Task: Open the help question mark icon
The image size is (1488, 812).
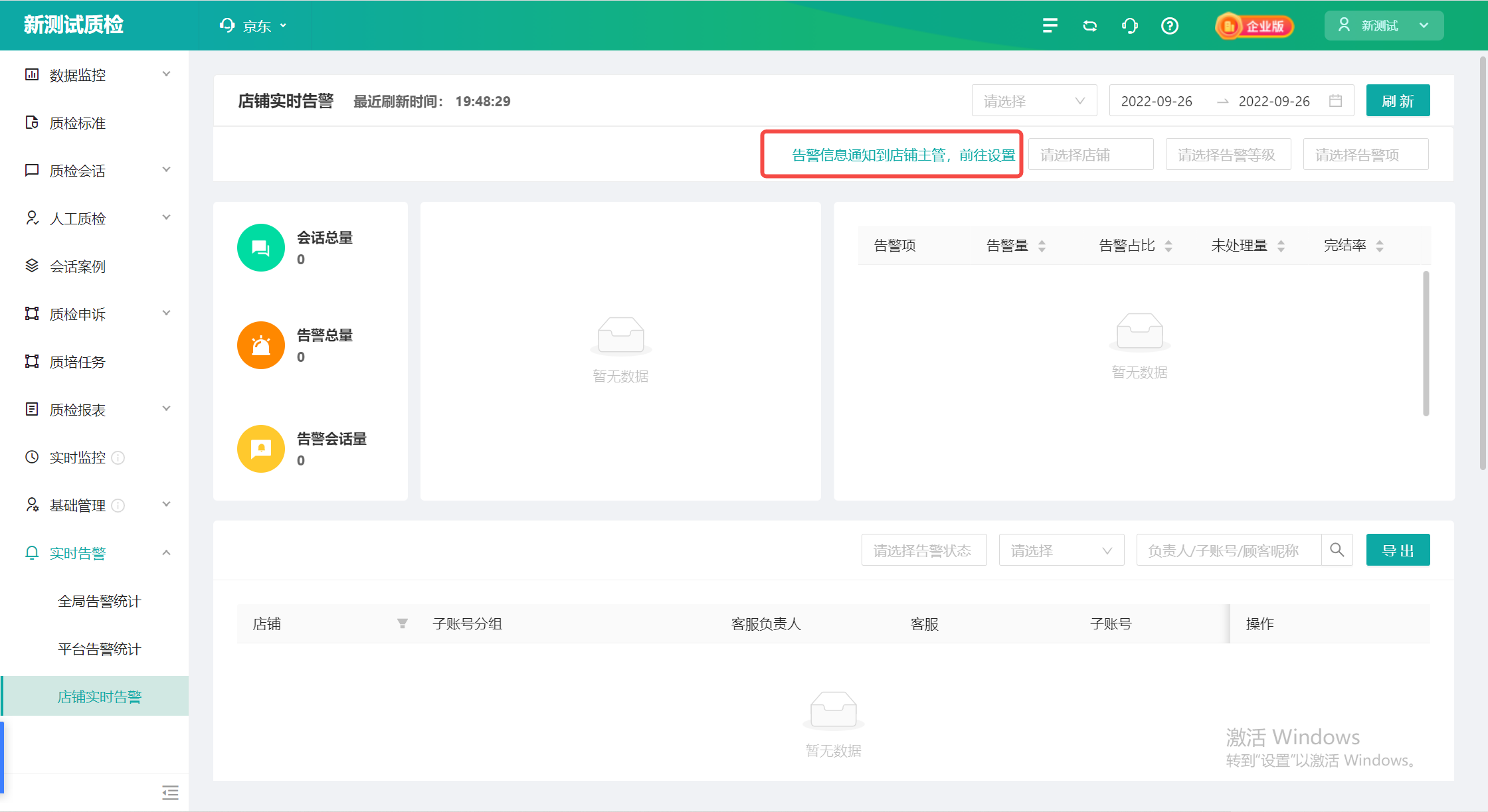Action: pos(1170,25)
